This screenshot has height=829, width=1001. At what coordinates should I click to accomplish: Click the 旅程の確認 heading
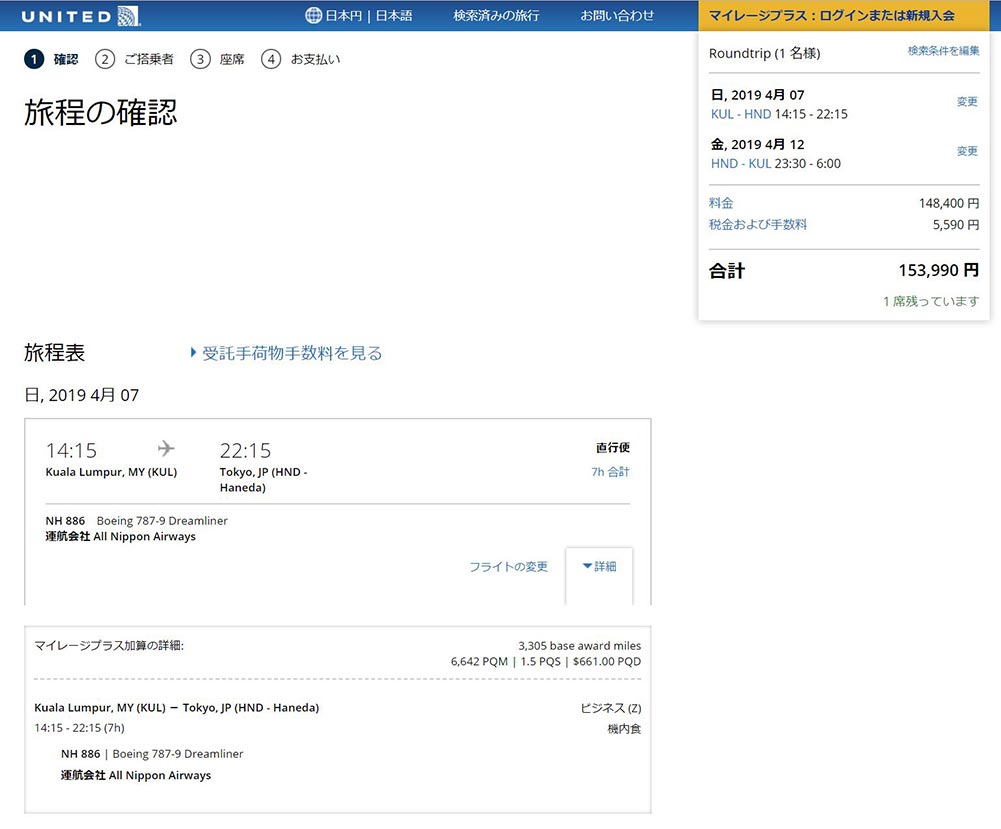point(100,112)
